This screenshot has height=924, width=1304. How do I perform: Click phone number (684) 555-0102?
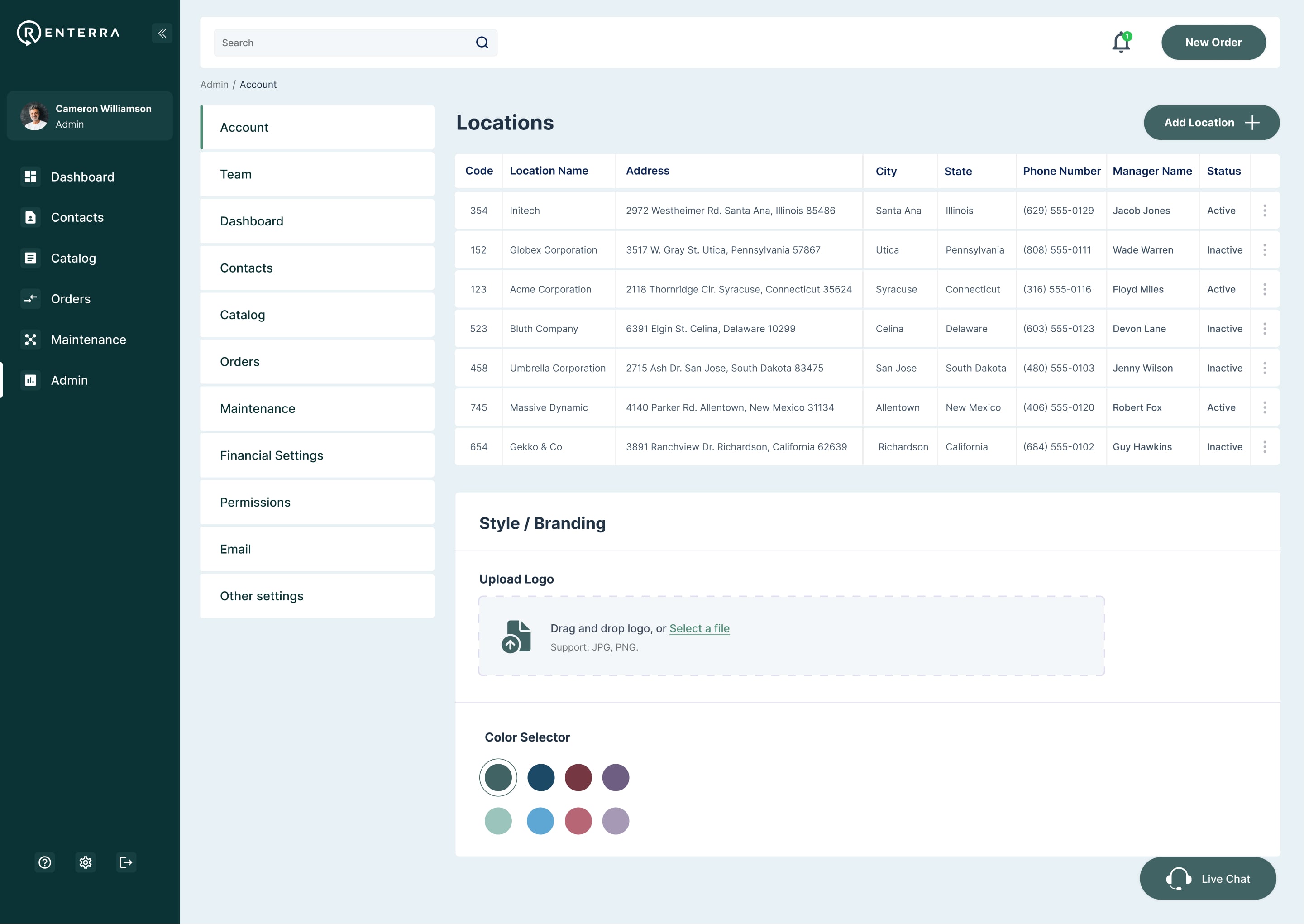pos(1058,447)
